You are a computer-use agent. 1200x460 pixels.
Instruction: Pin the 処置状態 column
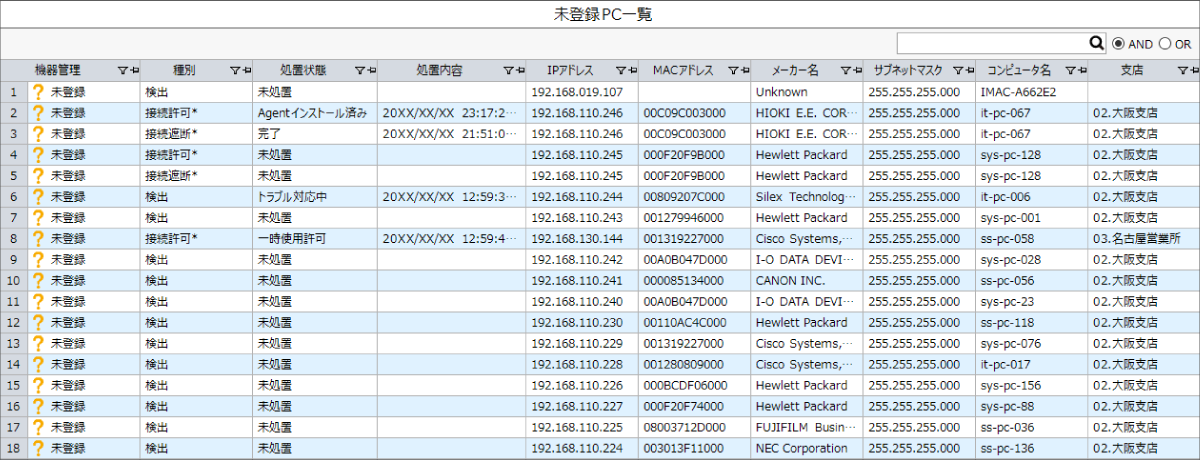370,71
